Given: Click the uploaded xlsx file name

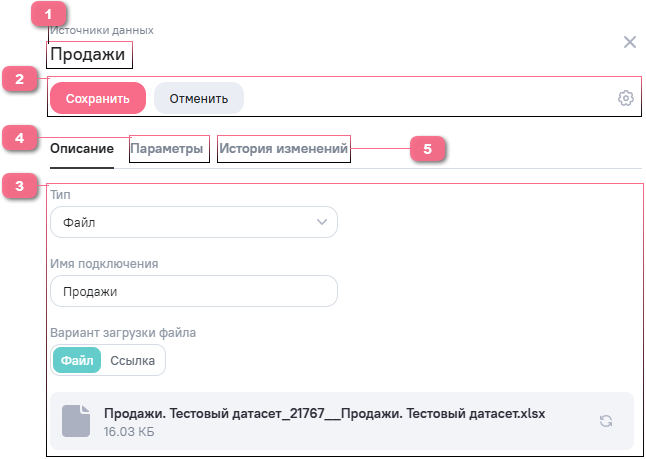Looking at the screenshot, I should pyautogui.click(x=323, y=413).
